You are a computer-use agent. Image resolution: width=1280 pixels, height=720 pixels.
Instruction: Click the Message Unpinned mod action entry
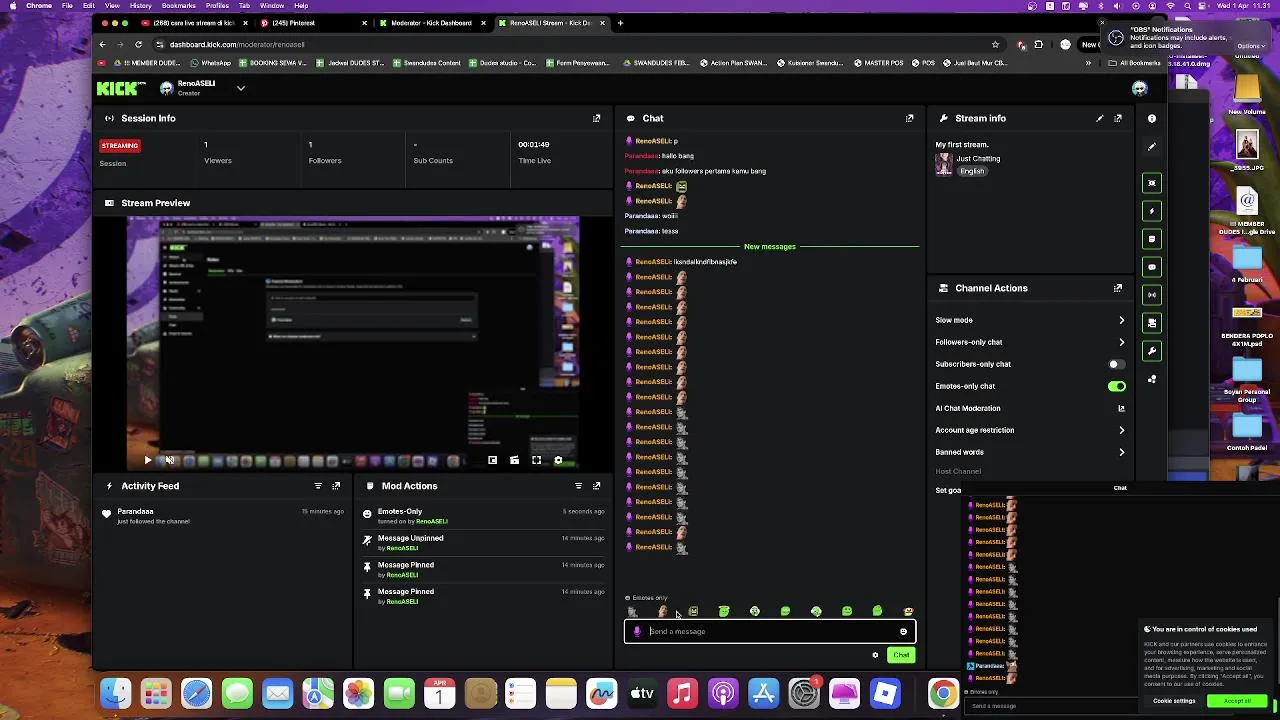483,542
